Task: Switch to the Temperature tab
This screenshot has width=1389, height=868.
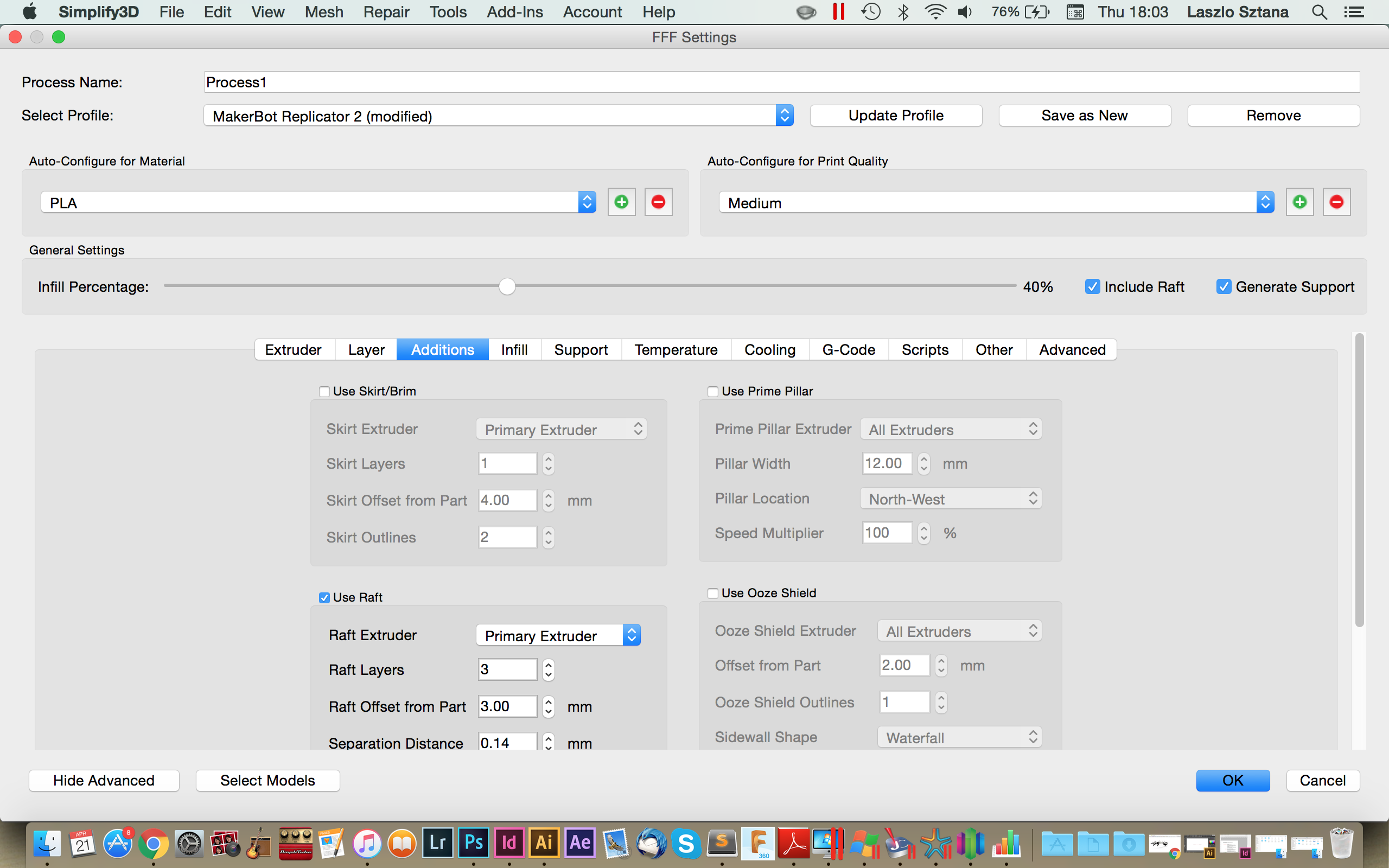Action: pos(676,349)
